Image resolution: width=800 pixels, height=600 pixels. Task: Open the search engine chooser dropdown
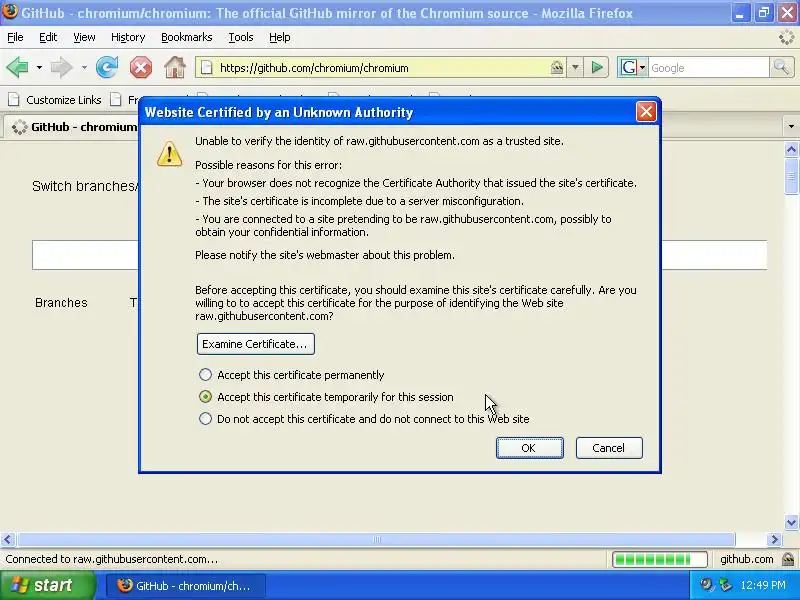642,67
